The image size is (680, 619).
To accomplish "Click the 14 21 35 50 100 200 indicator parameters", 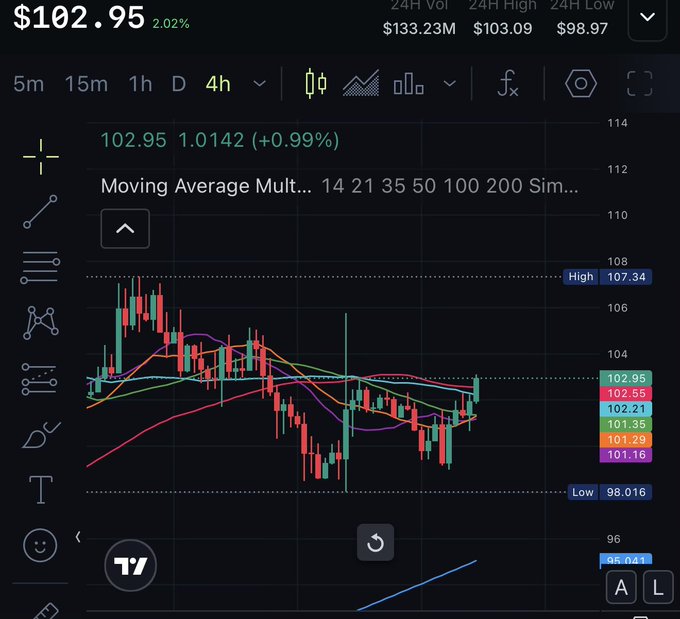I will 422,186.
